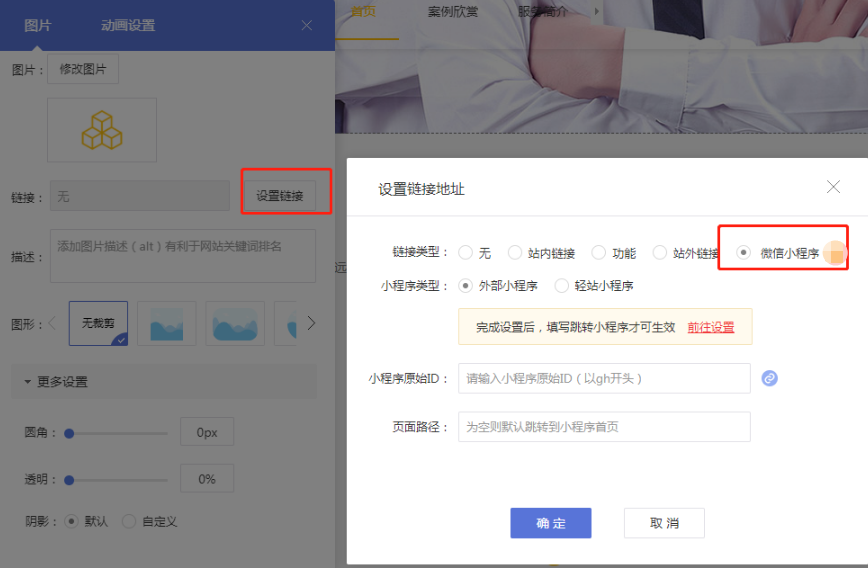
Task: Click the link icon beside the mini-program ID field
Action: [x=769, y=378]
